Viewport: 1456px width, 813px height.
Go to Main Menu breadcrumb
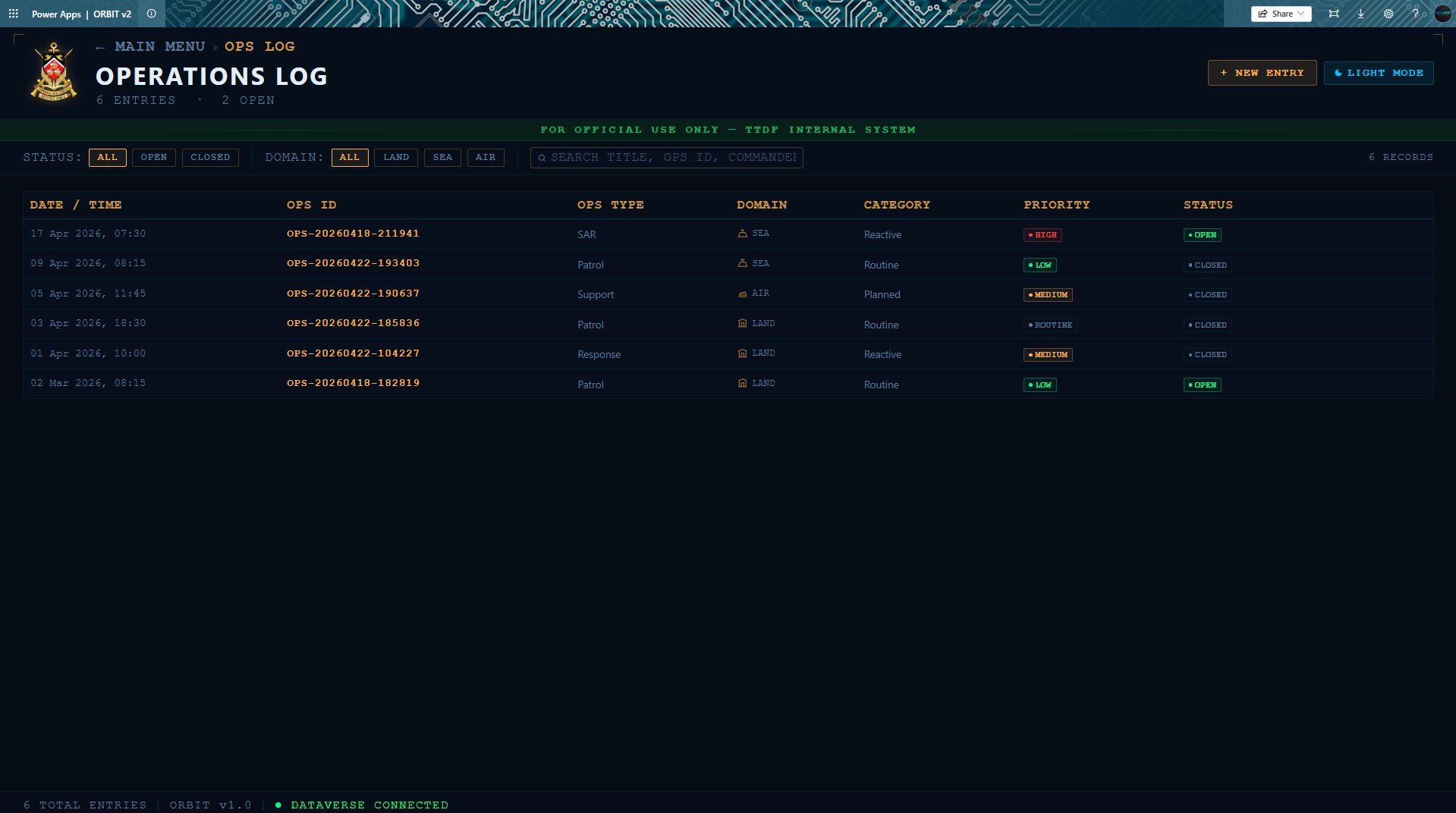(x=160, y=47)
